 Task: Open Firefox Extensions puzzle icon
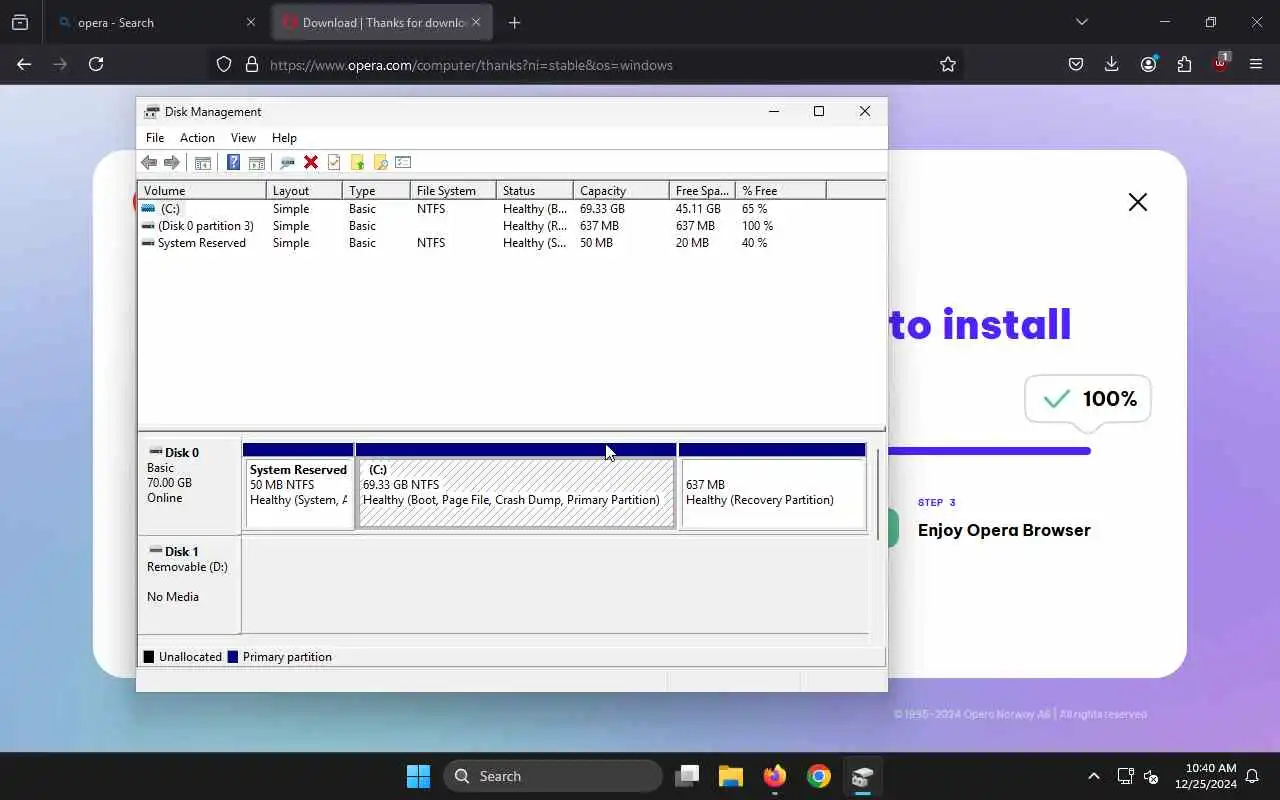pyautogui.click(x=1184, y=64)
